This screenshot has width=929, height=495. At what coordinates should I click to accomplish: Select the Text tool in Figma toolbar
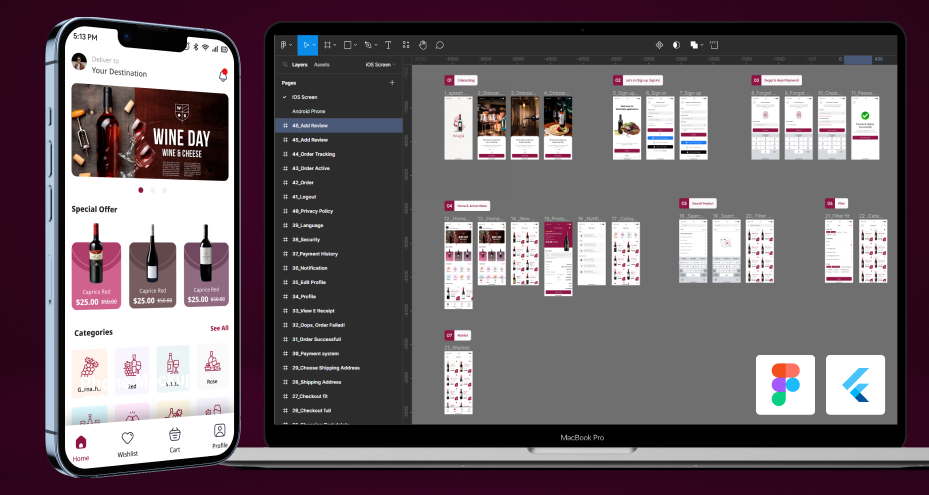[388, 45]
